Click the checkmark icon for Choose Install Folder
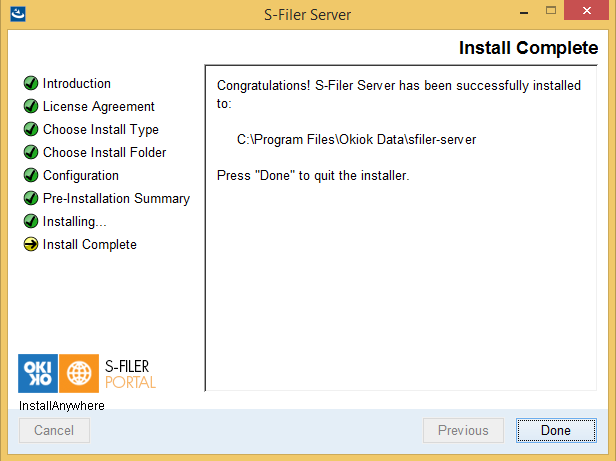Viewport: 616px width, 461px height. (31, 152)
